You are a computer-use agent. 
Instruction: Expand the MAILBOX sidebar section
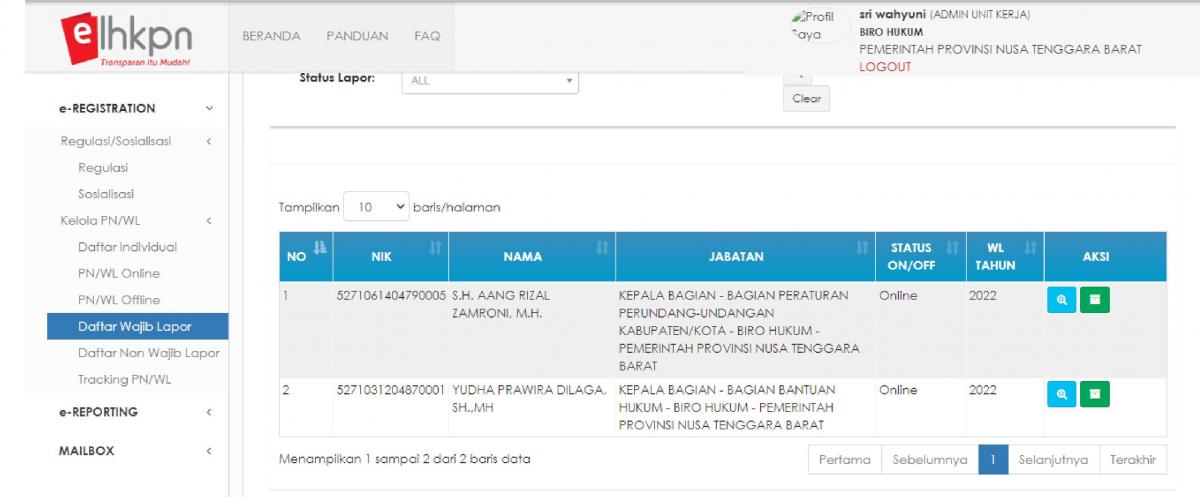pos(208,451)
